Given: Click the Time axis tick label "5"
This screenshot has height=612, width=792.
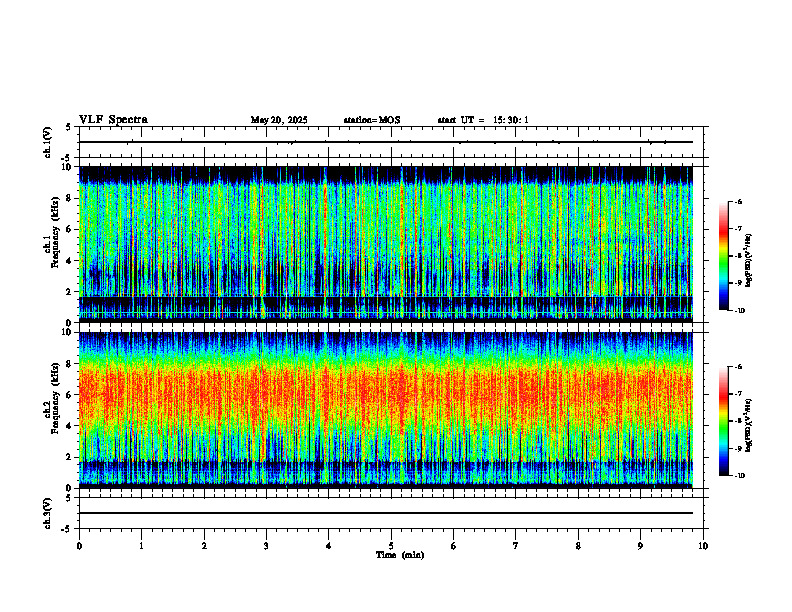Looking at the screenshot, I should [391, 546].
